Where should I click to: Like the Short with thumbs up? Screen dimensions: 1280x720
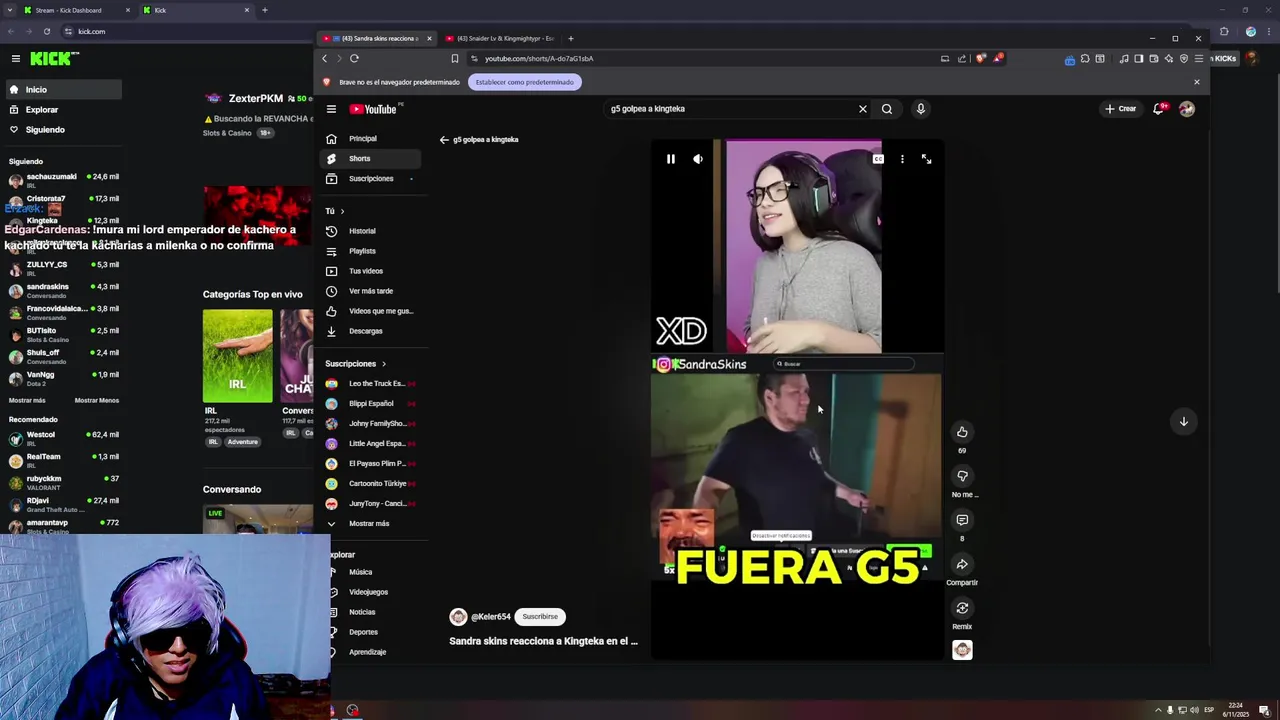962,432
